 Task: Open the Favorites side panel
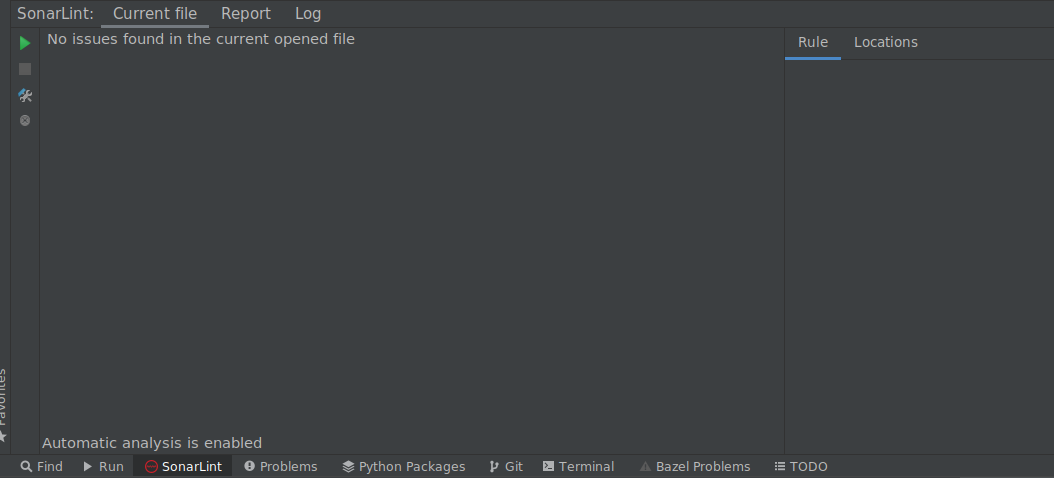click(3, 405)
